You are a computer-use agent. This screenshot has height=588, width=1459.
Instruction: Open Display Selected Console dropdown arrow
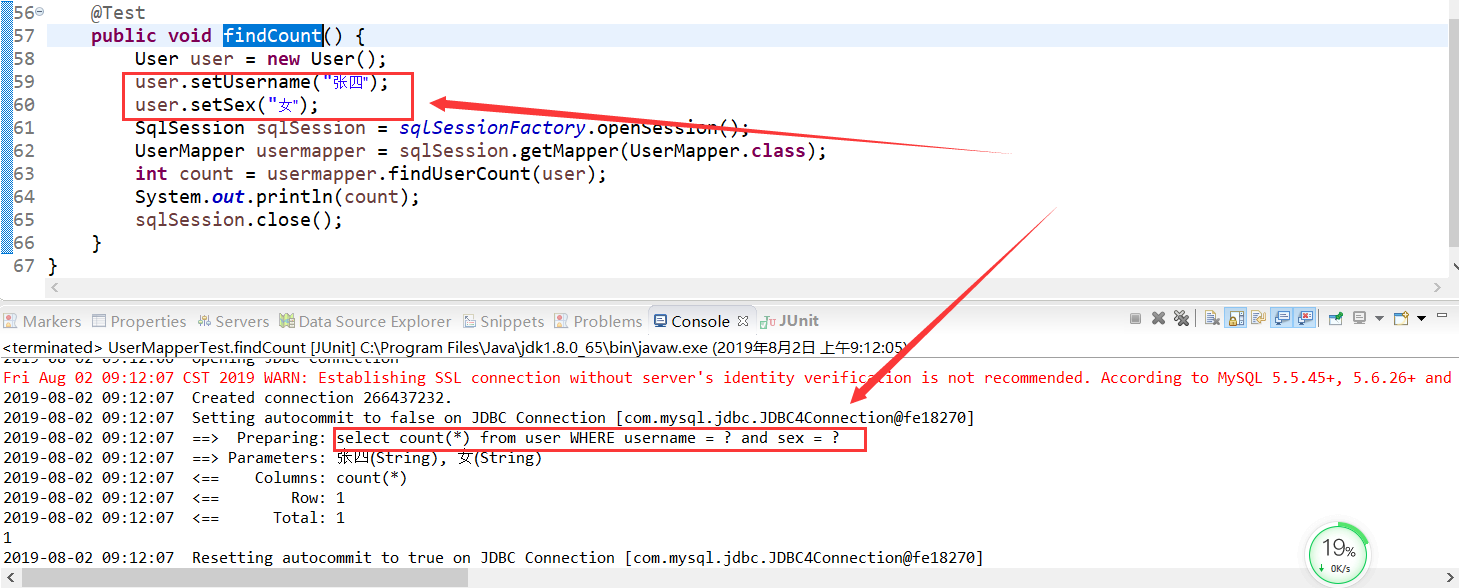point(1379,318)
